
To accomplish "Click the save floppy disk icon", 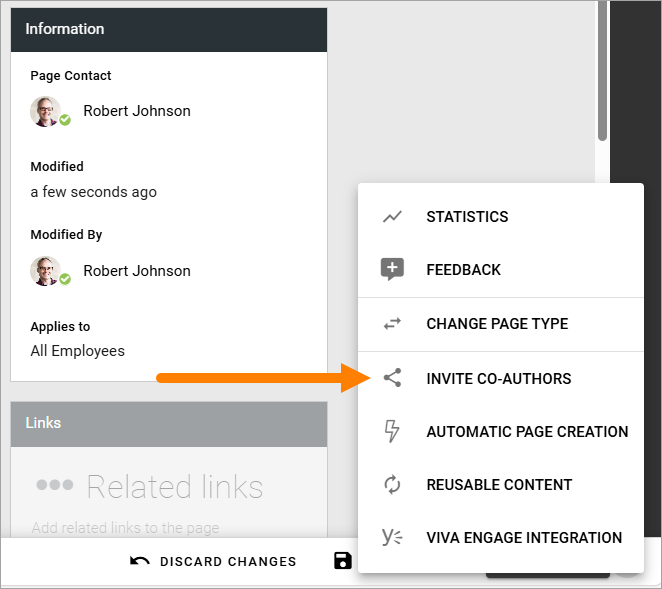I will coord(342,561).
